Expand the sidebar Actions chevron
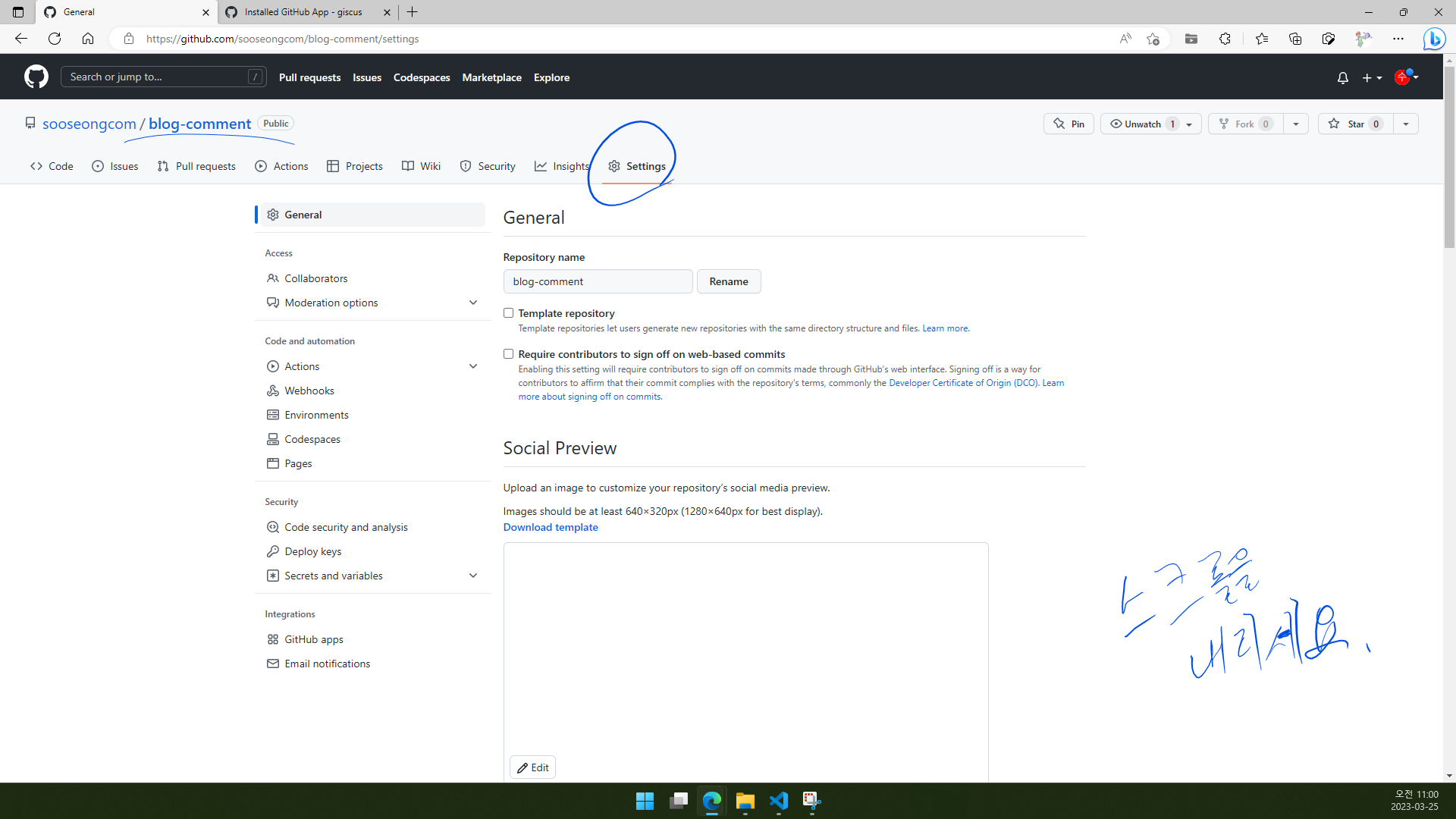Viewport: 1456px width, 819px height. click(473, 366)
